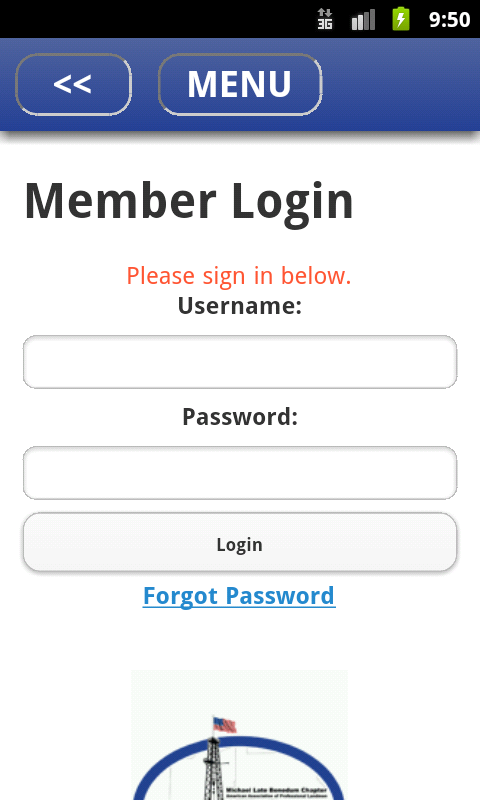The height and width of the screenshot is (800, 480).
Task: Click the Michael Late Benedum Chapter logo text
Action: click(276, 790)
